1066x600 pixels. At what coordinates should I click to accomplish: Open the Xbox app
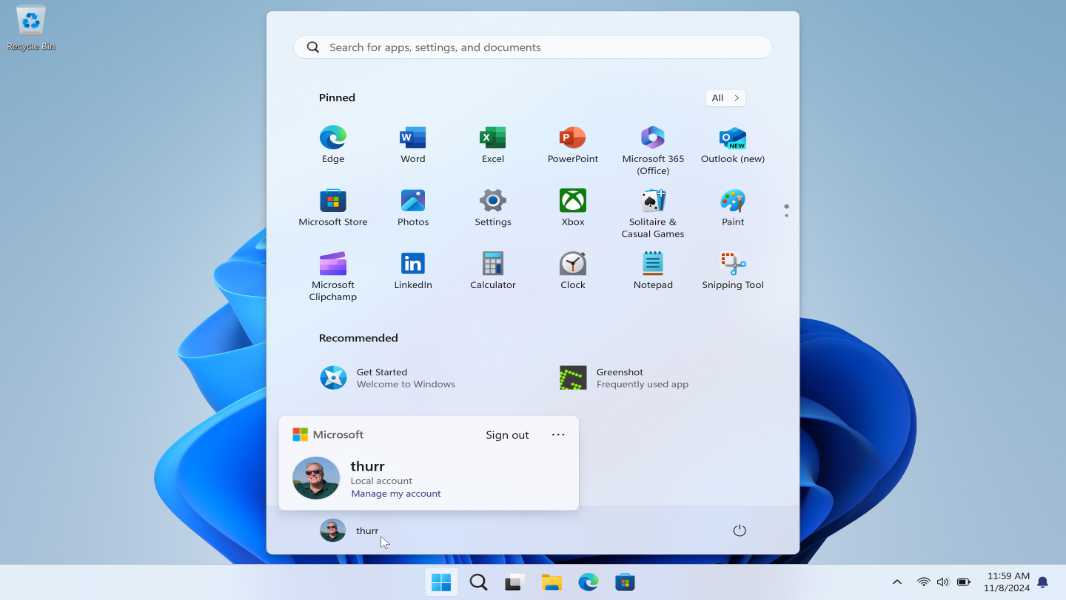pos(572,208)
